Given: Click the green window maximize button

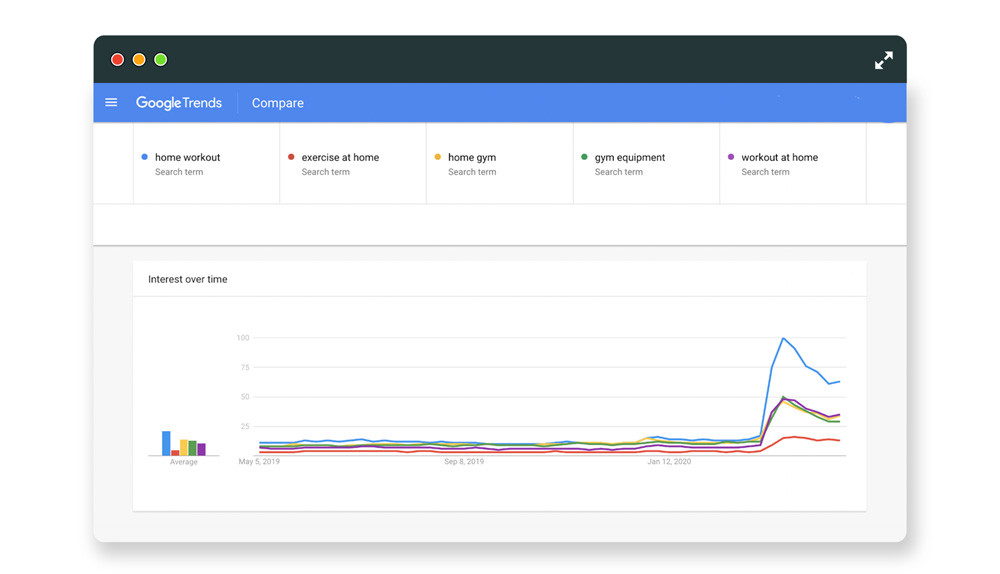Looking at the screenshot, I should pyautogui.click(x=161, y=60).
